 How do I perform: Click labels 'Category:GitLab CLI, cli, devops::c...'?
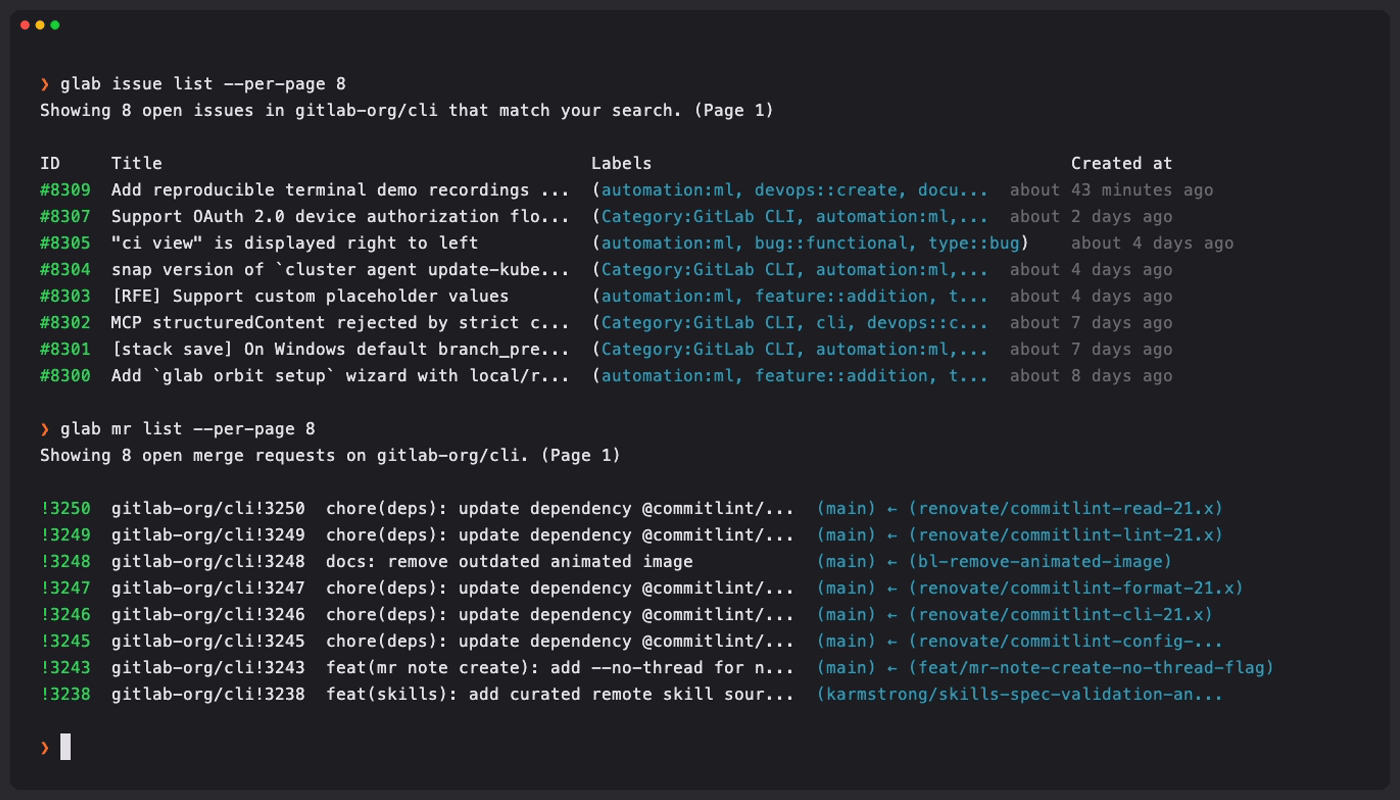[x=795, y=323]
